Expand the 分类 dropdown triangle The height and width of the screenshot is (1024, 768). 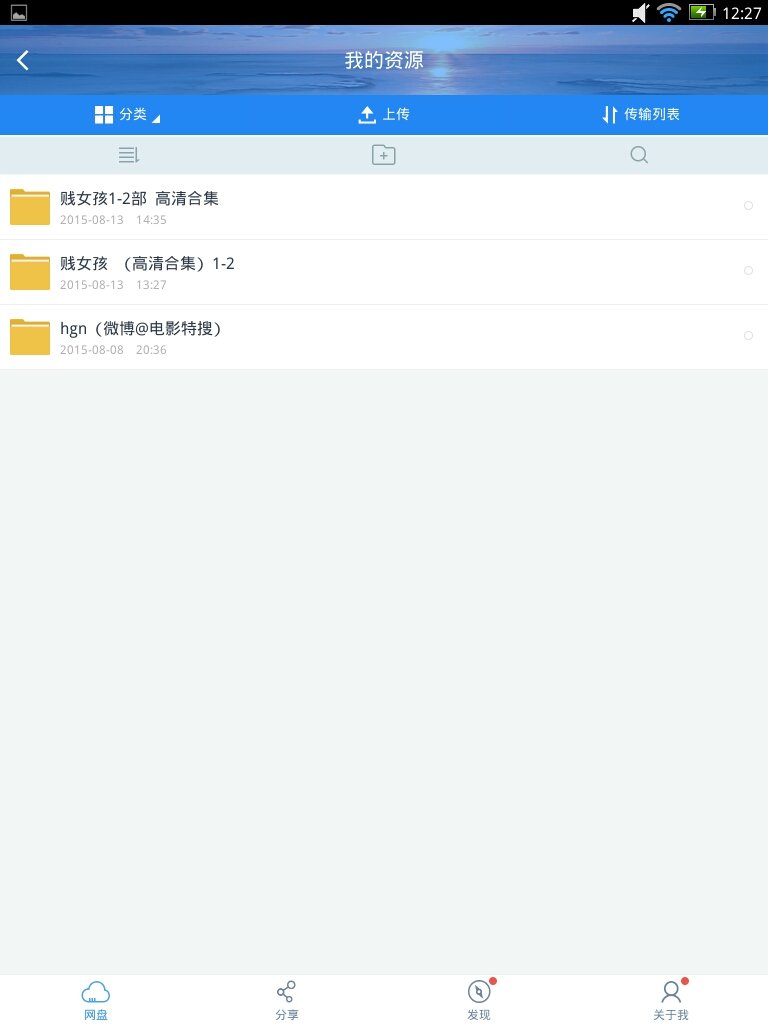click(155, 119)
